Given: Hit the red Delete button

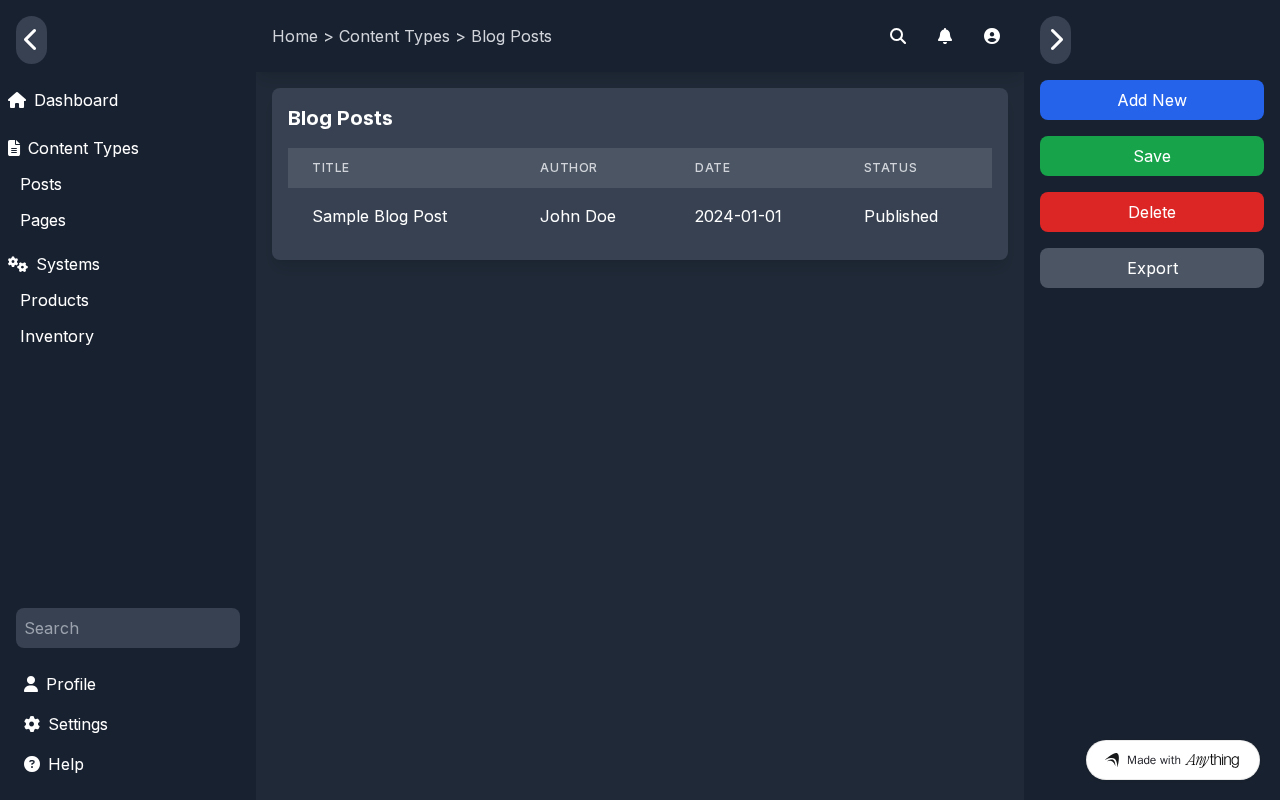Looking at the screenshot, I should [1152, 212].
